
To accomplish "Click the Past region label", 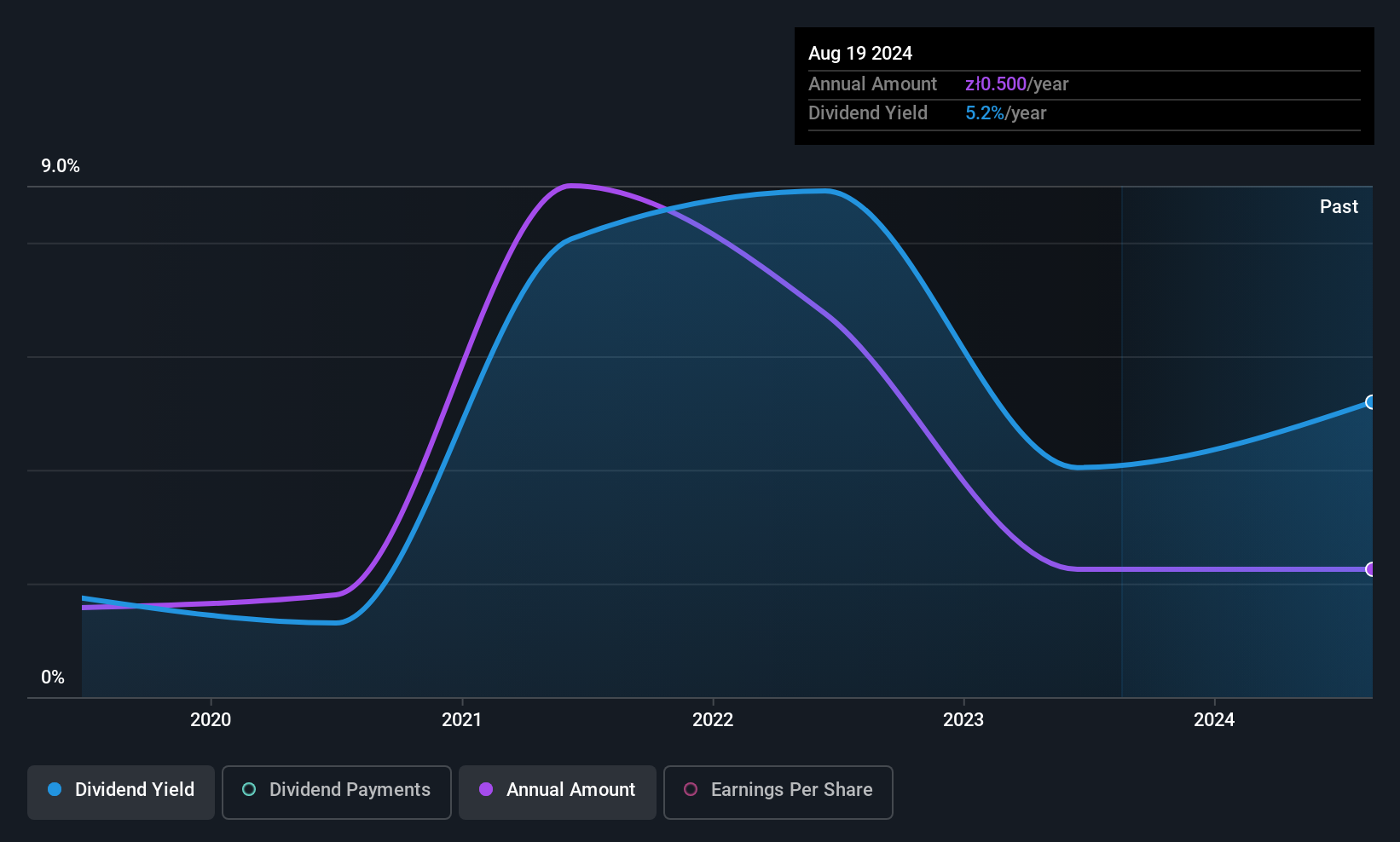I will (1339, 207).
